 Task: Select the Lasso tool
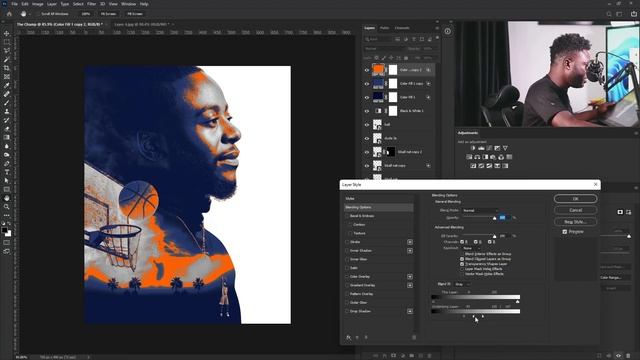[7, 51]
